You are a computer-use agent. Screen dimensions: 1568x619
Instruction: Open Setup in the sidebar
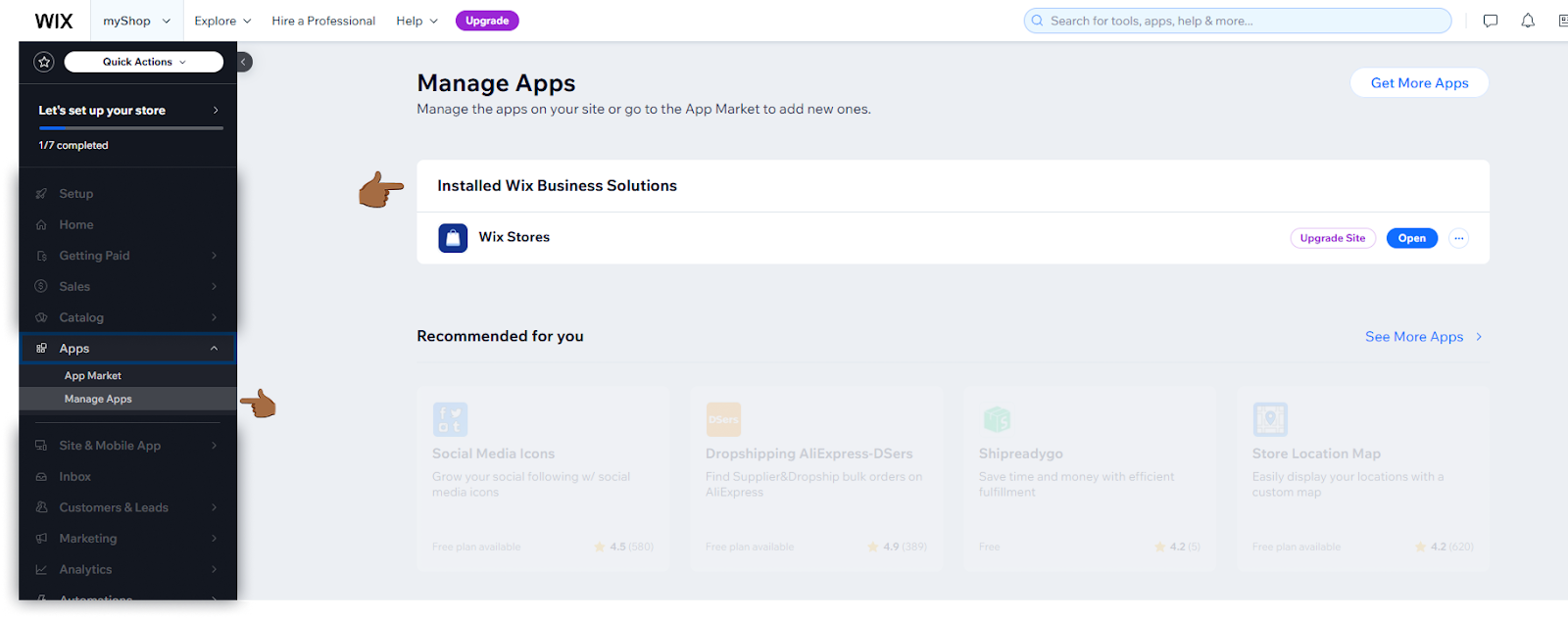point(75,194)
